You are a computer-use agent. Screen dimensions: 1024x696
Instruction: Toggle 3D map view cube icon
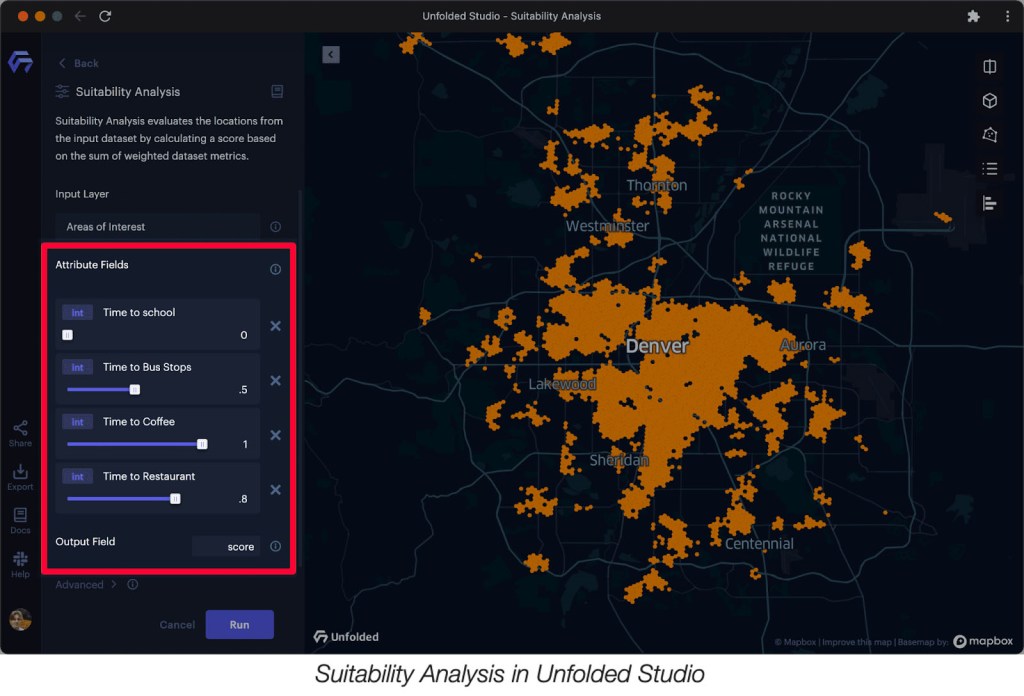[x=990, y=101]
